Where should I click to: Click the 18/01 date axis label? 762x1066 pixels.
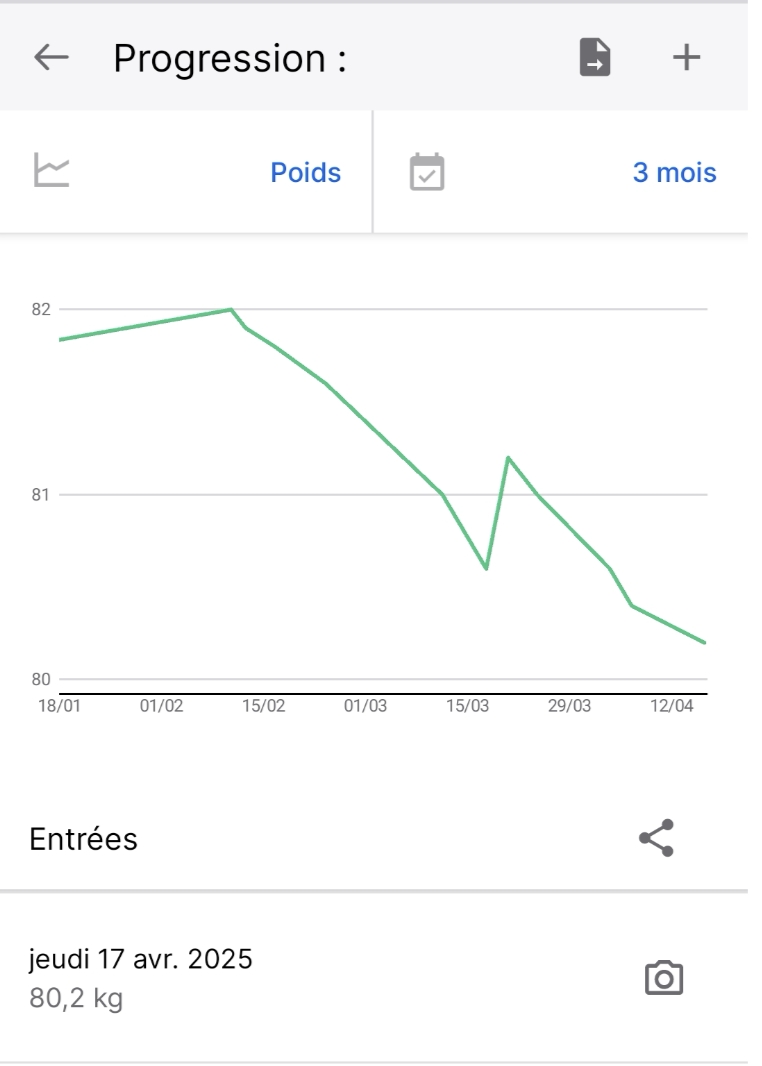[x=59, y=706]
